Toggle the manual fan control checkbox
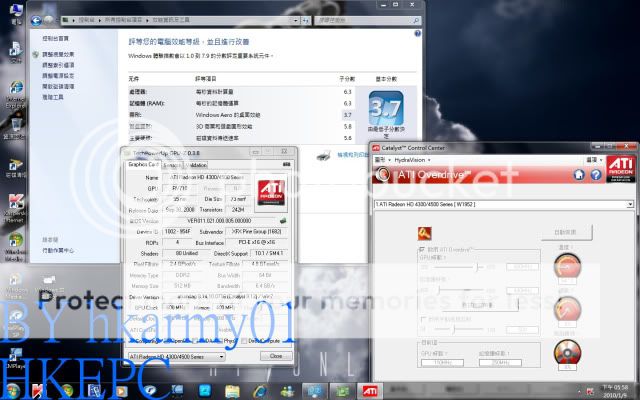The width and height of the screenshot is (640, 400). (423, 319)
